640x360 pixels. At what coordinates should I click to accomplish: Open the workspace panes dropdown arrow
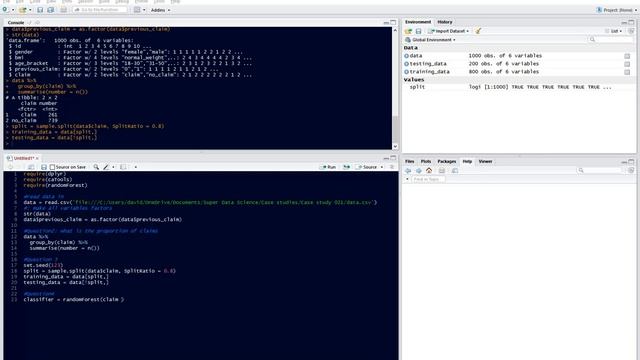pos(144,10)
